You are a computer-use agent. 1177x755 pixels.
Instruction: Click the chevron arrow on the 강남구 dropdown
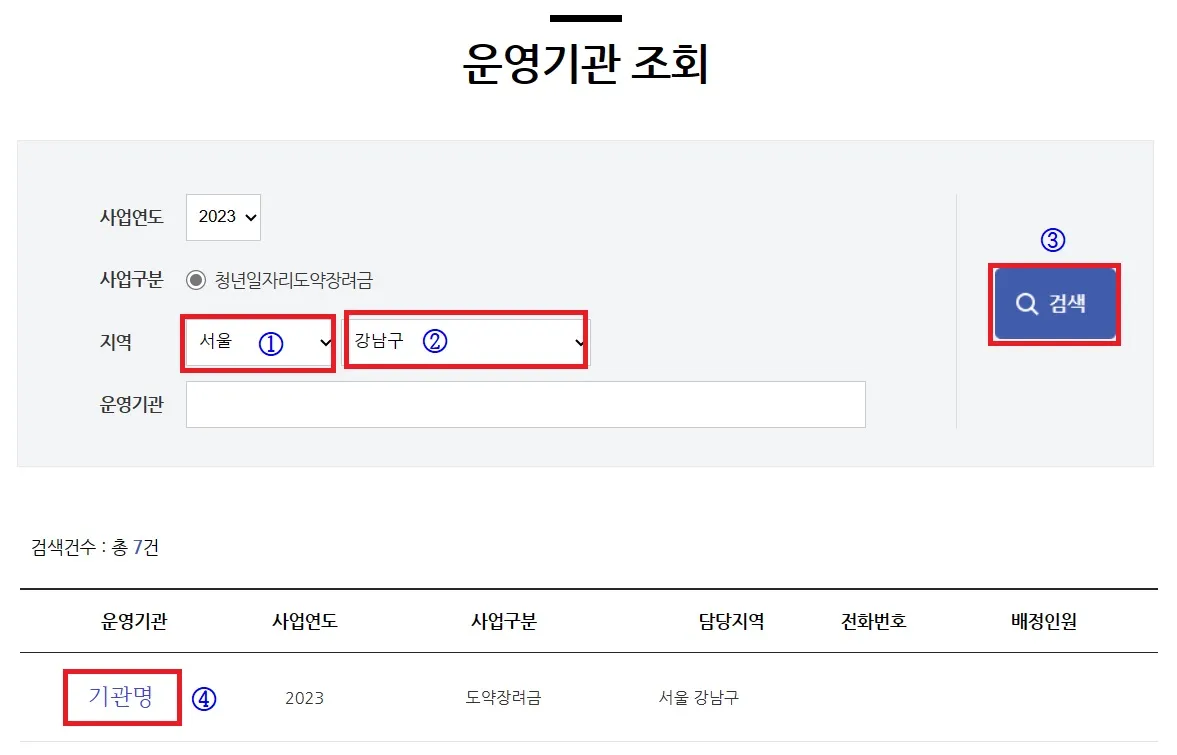pyautogui.click(x=577, y=342)
